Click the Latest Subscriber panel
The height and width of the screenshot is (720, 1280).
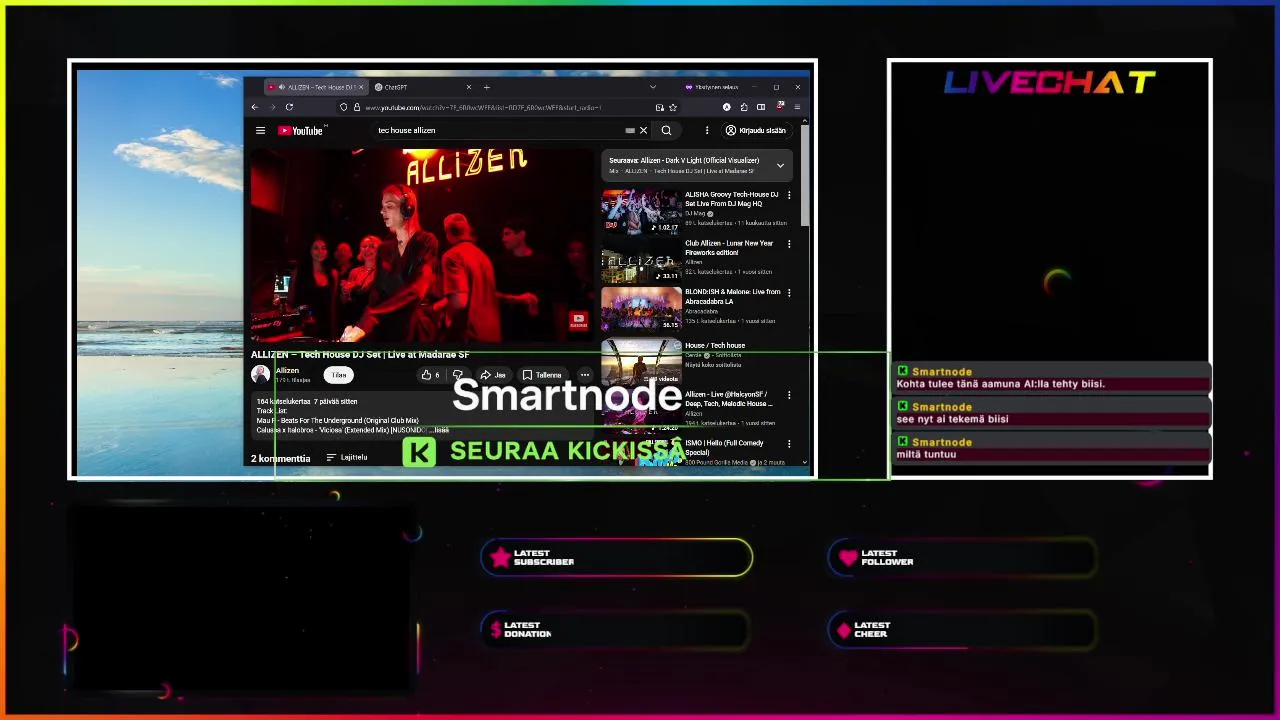pos(616,558)
